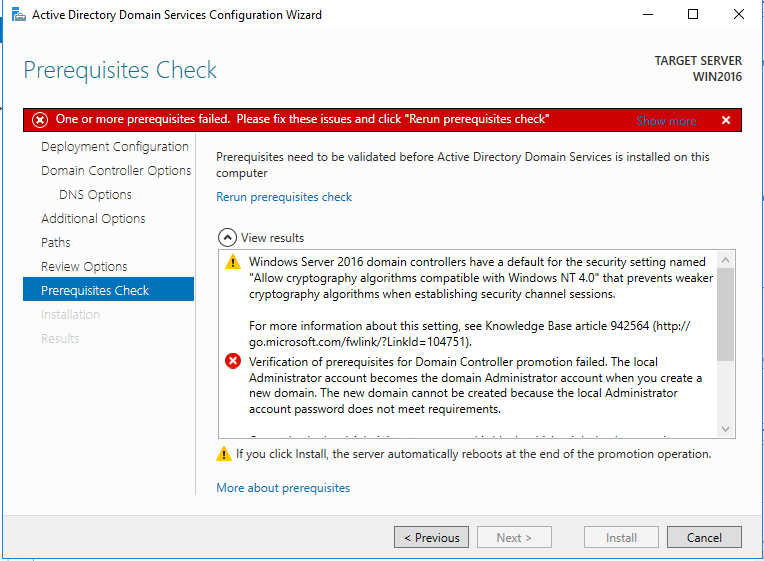Viewport: 764px width, 561px height.
Task: Go to Deployment Configuration step
Action: point(115,147)
